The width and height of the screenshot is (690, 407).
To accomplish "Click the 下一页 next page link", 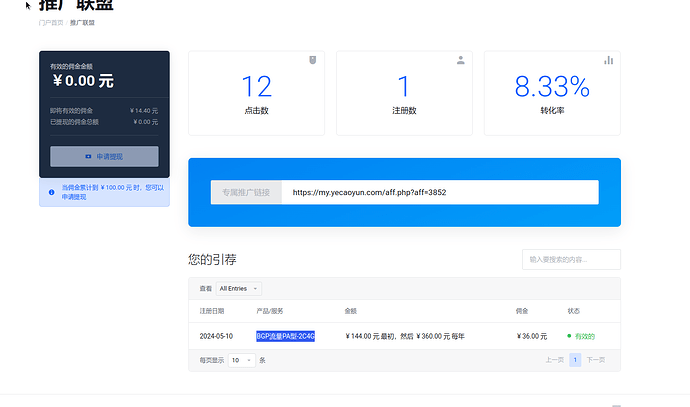I will pos(595,360).
